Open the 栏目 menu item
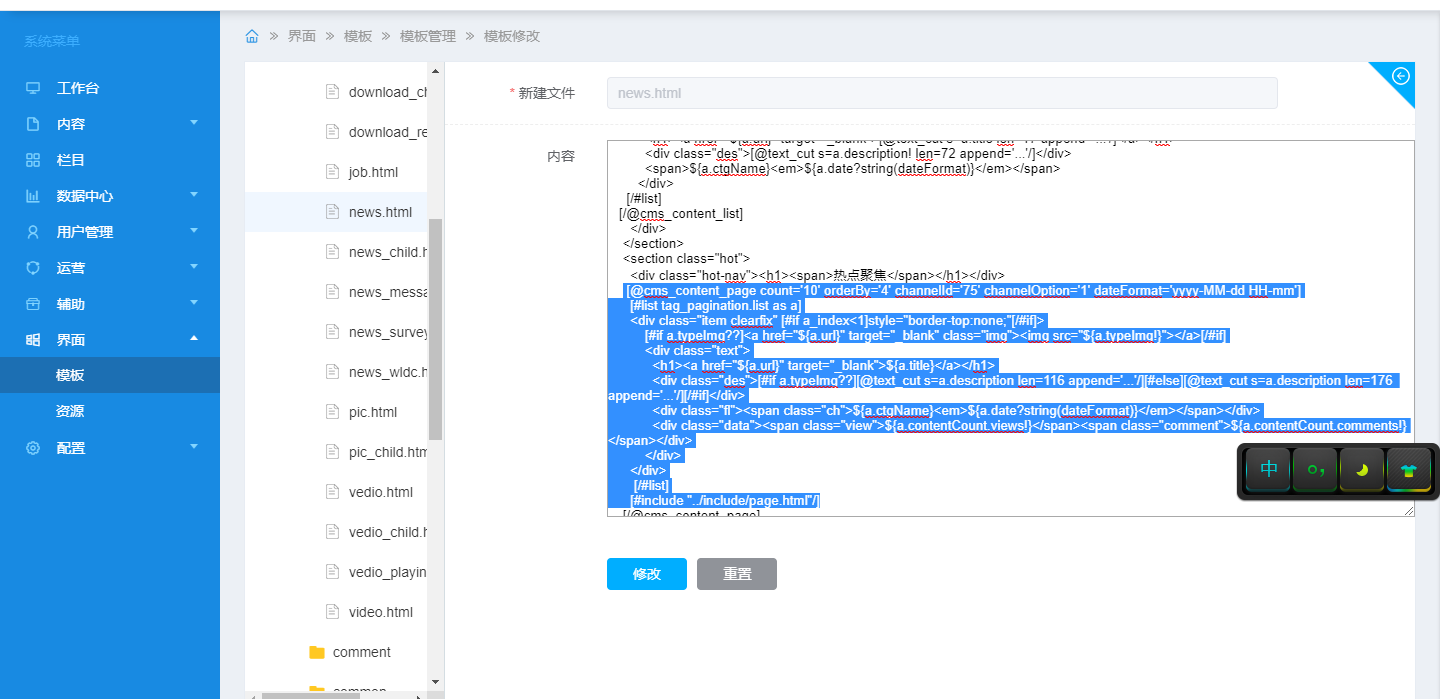Viewport: 1440px width, 699px height. pos(110,160)
